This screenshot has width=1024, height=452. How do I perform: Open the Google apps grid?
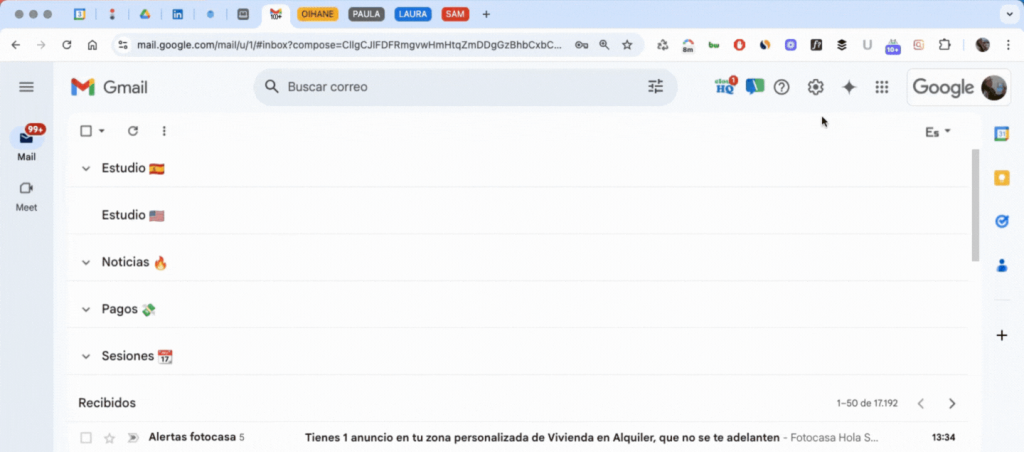pos(882,87)
